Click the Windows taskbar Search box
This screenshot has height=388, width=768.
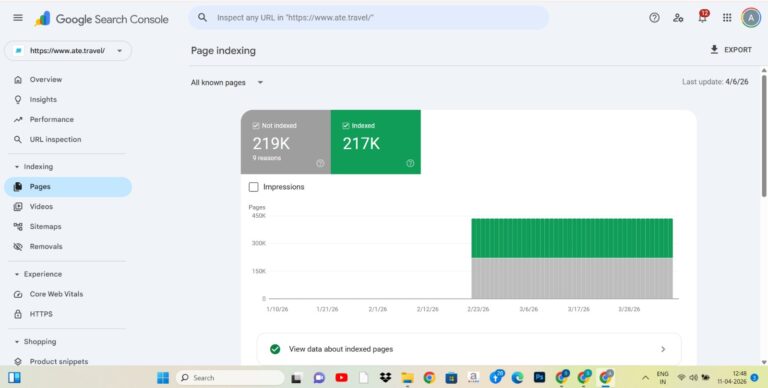230,378
